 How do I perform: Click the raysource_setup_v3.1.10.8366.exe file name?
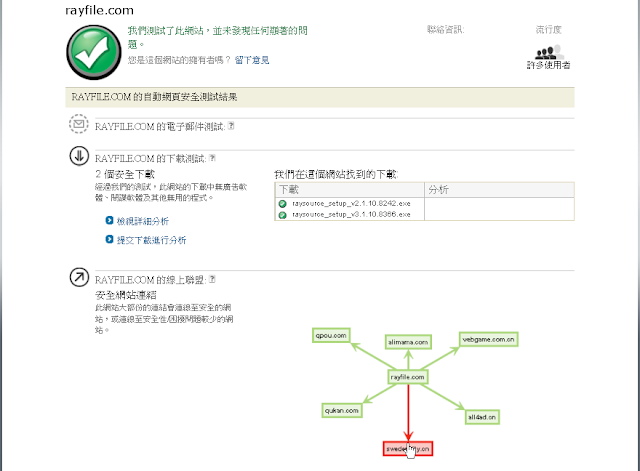(x=351, y=214)
